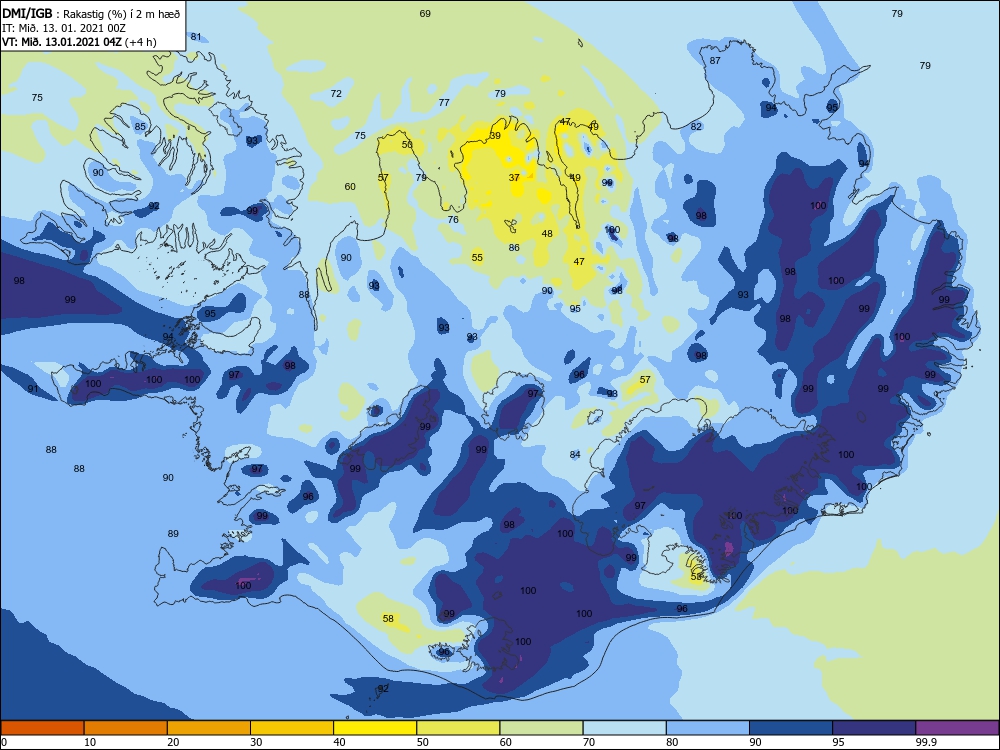
Task: Click the humidity value 84 on map
Action: 575,454
